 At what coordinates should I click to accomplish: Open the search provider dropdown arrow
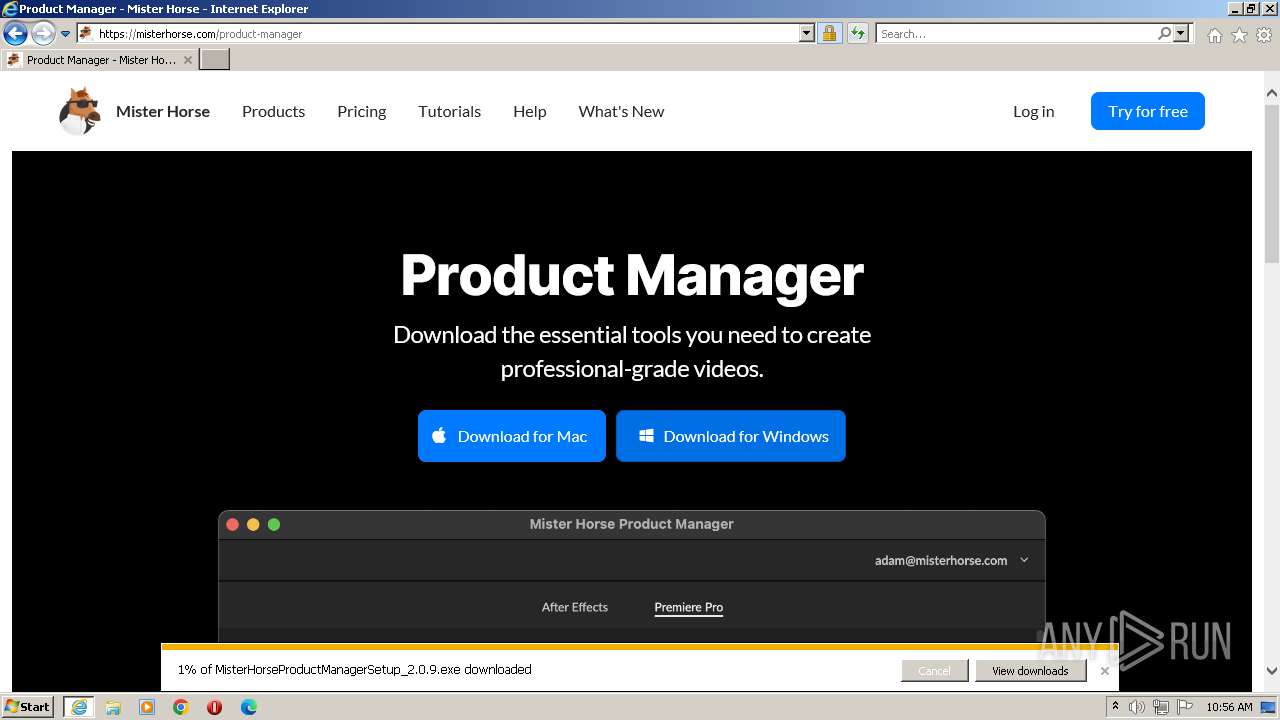point(1181,34)
